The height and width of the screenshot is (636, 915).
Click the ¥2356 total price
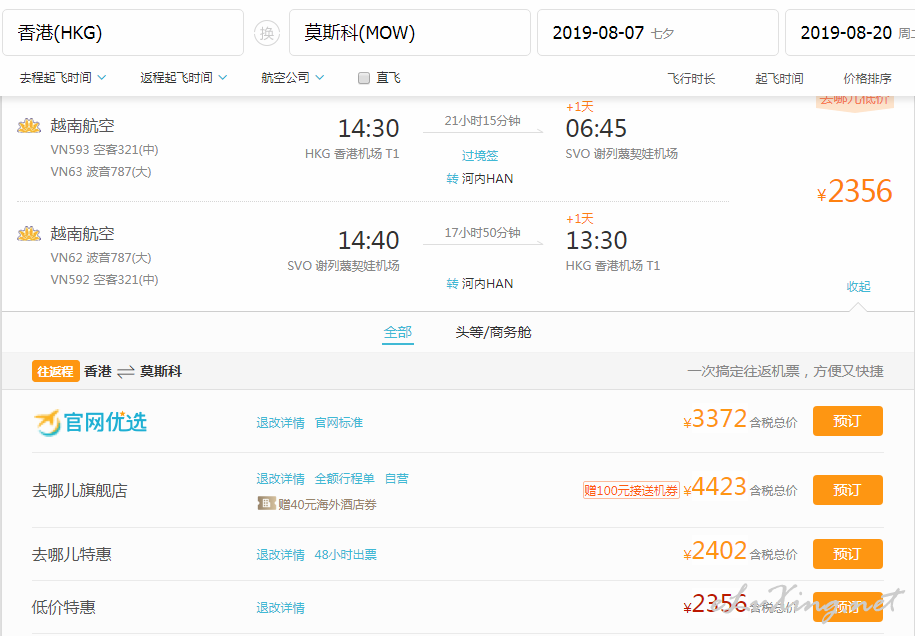click(854, 191)
